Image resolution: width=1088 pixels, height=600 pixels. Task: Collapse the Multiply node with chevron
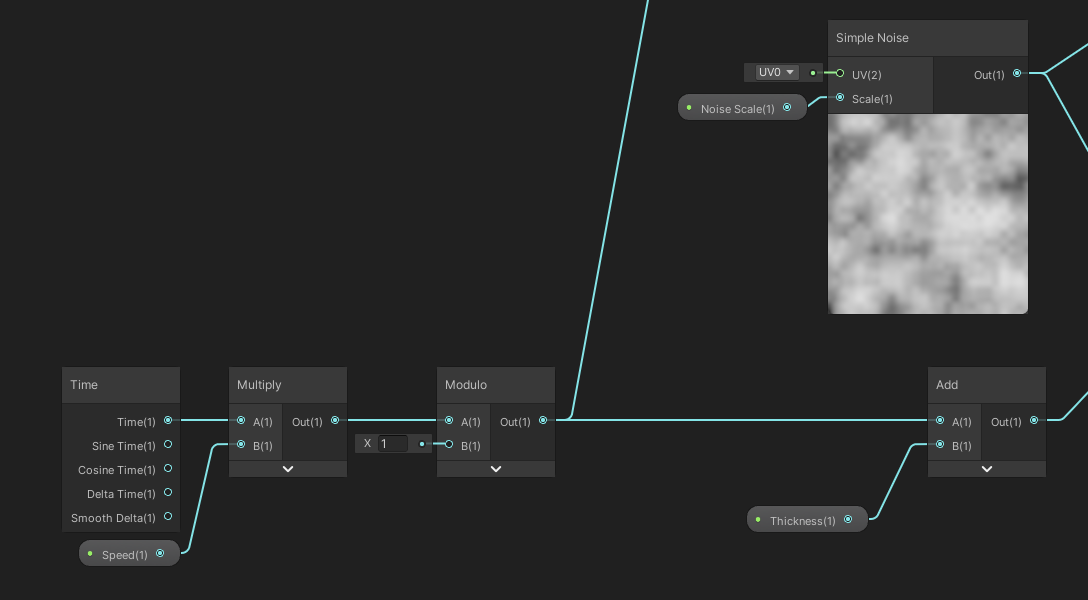coord(288,468)
